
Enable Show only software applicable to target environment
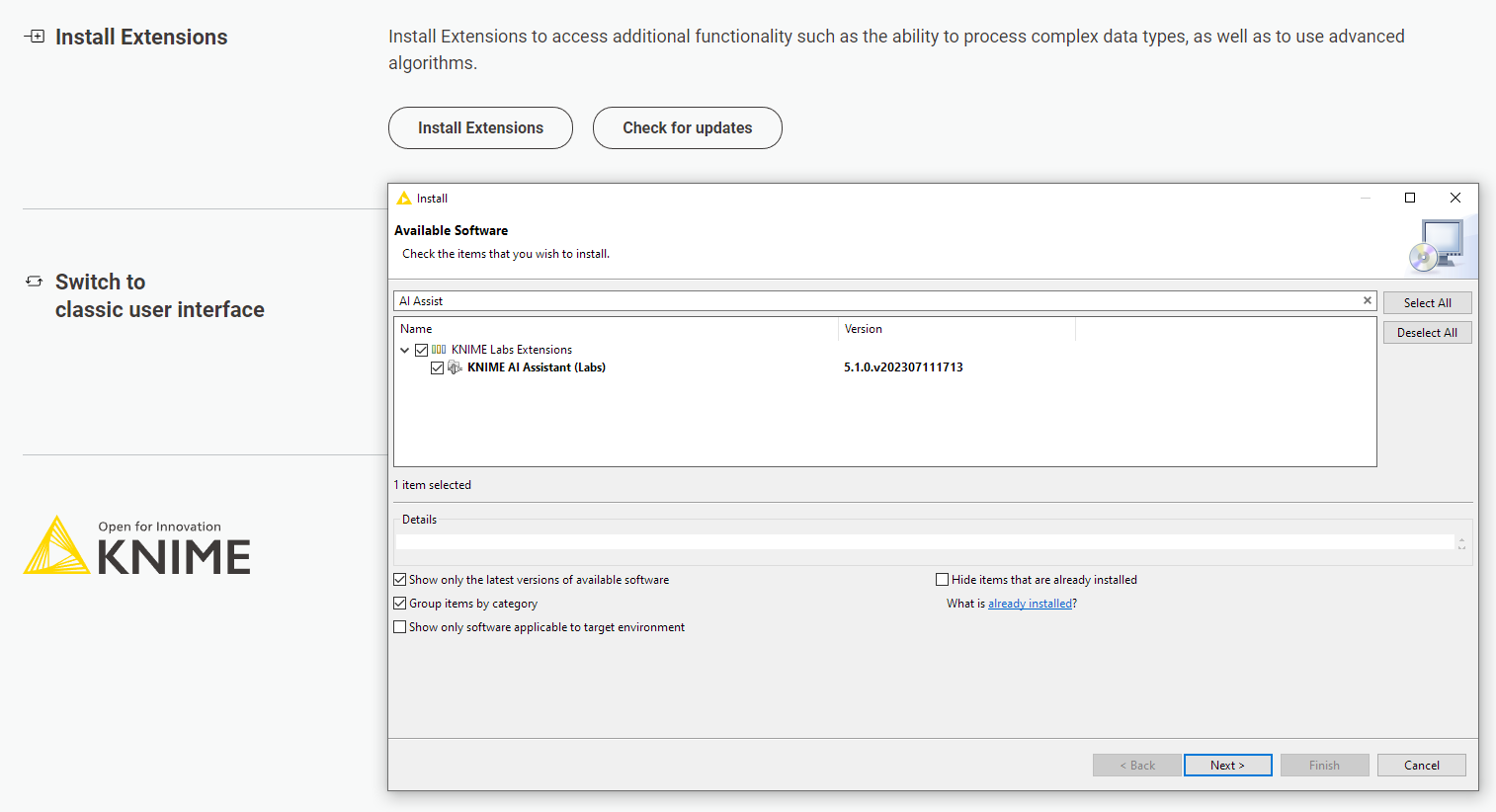click(x=400, y=627)
